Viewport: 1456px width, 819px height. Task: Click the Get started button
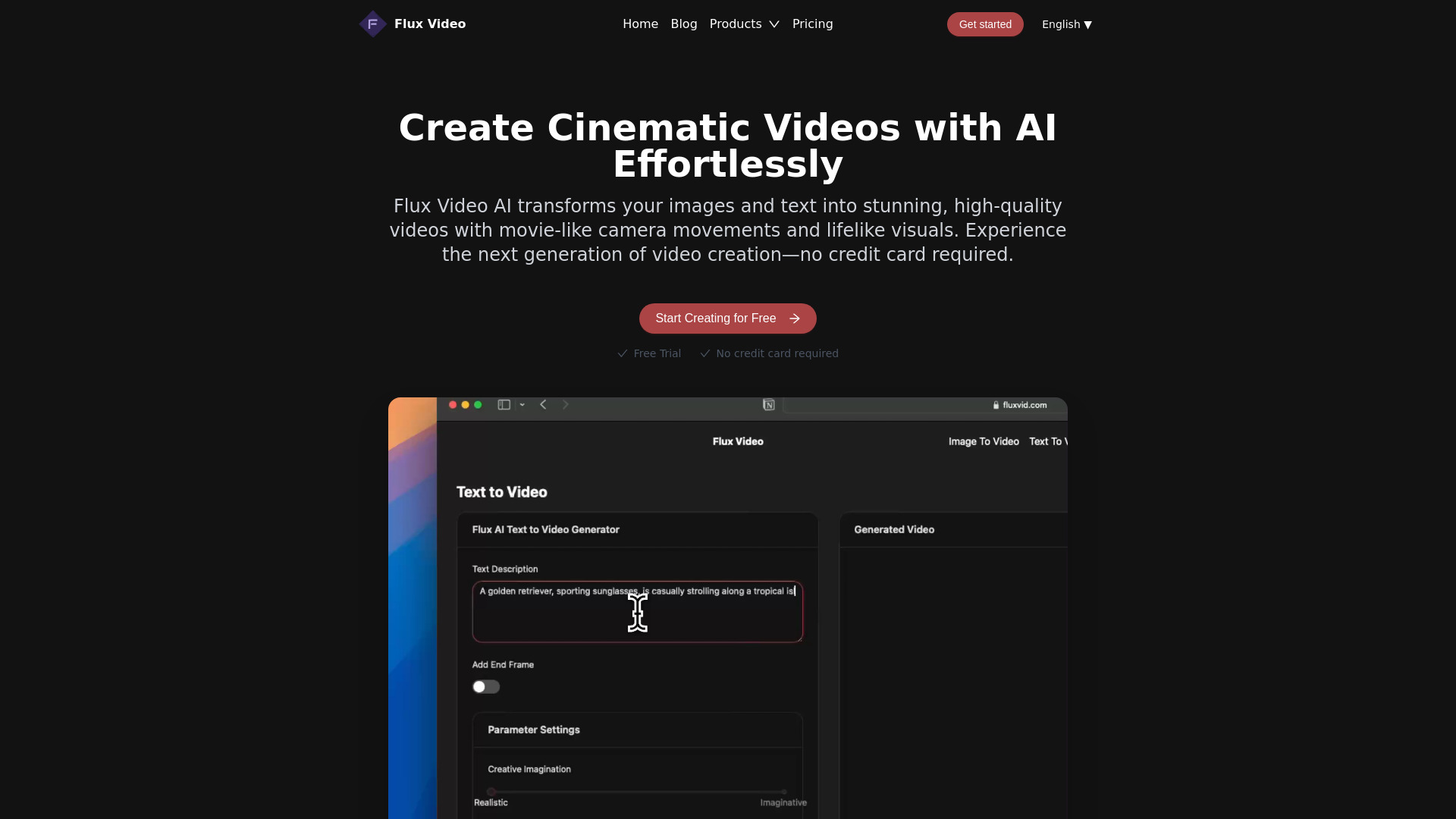985,23
